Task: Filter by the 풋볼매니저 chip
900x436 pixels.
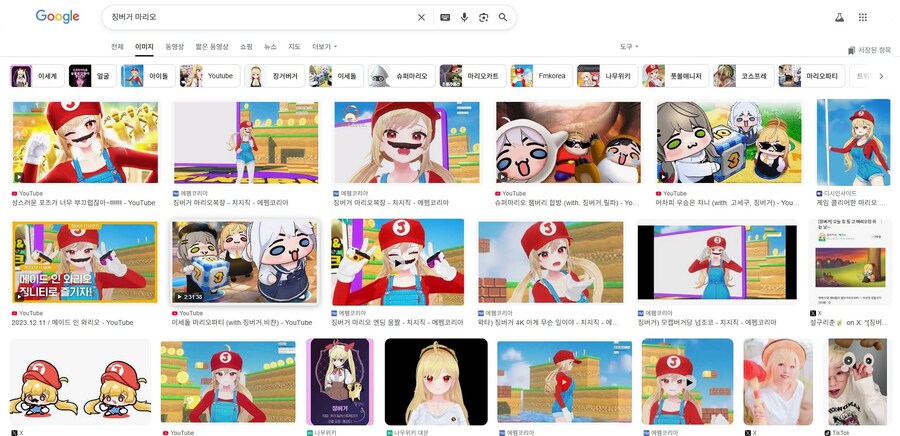Action: click(x=676, y=76)
